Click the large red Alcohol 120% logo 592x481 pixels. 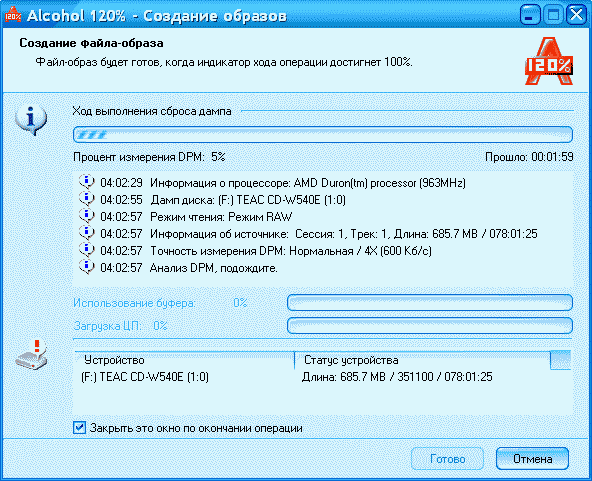[x=549, y=61]
